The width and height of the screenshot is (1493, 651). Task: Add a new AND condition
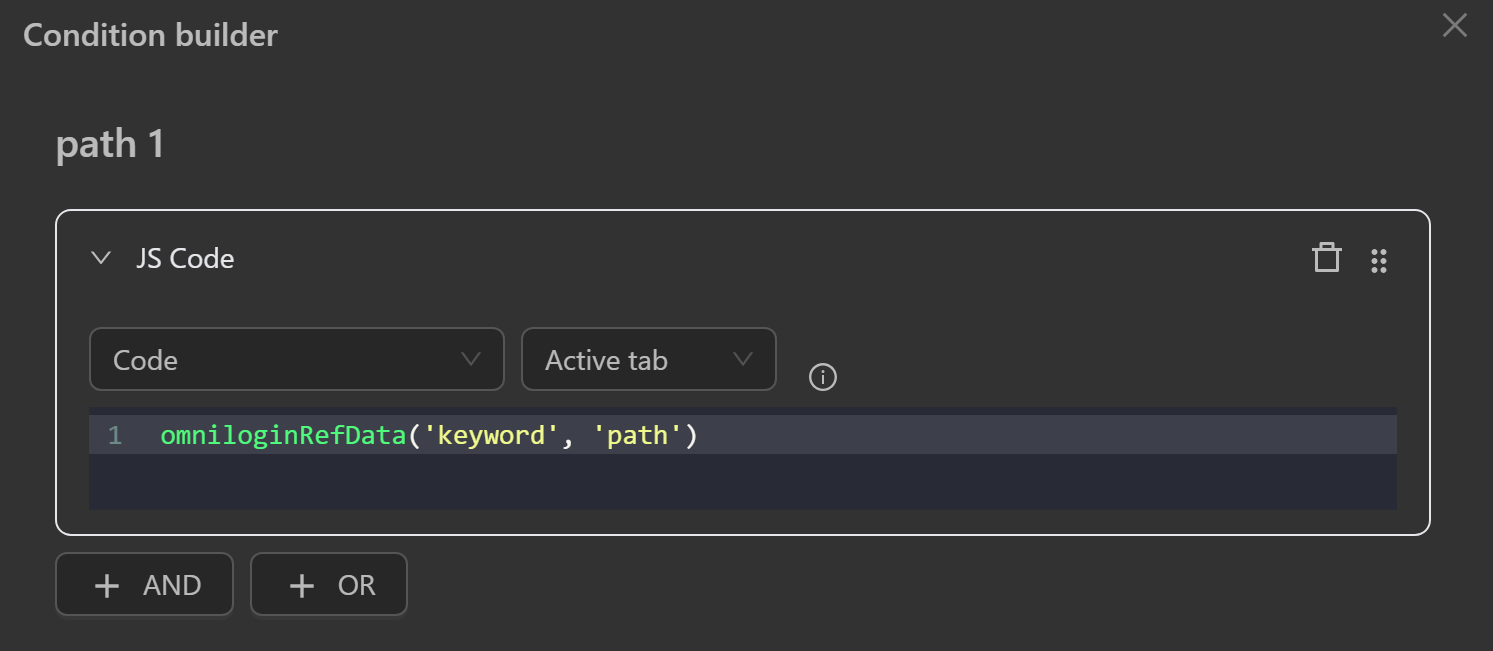click(x=144, y=584)
